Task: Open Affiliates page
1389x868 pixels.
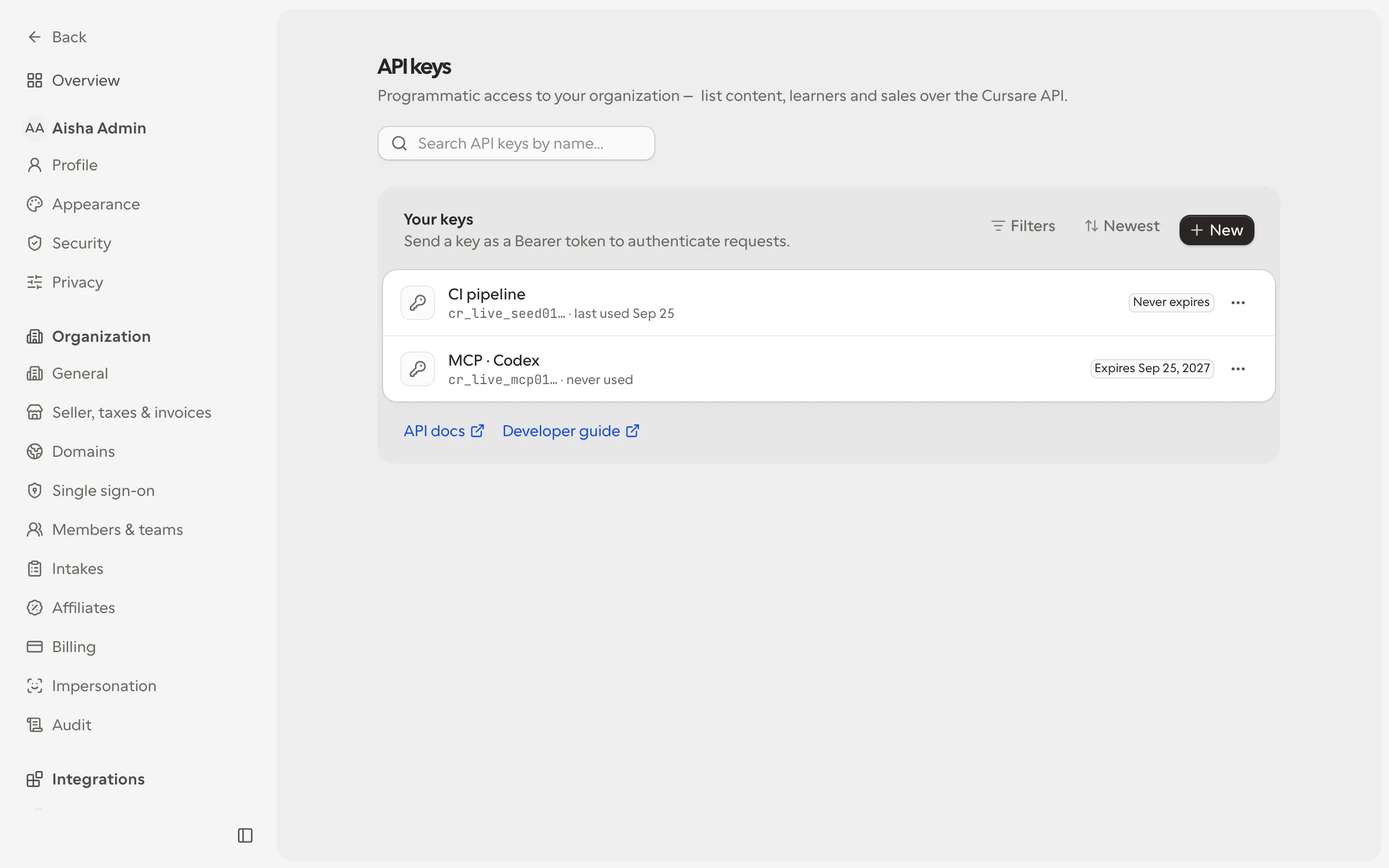Action: (x=71, y=608)
